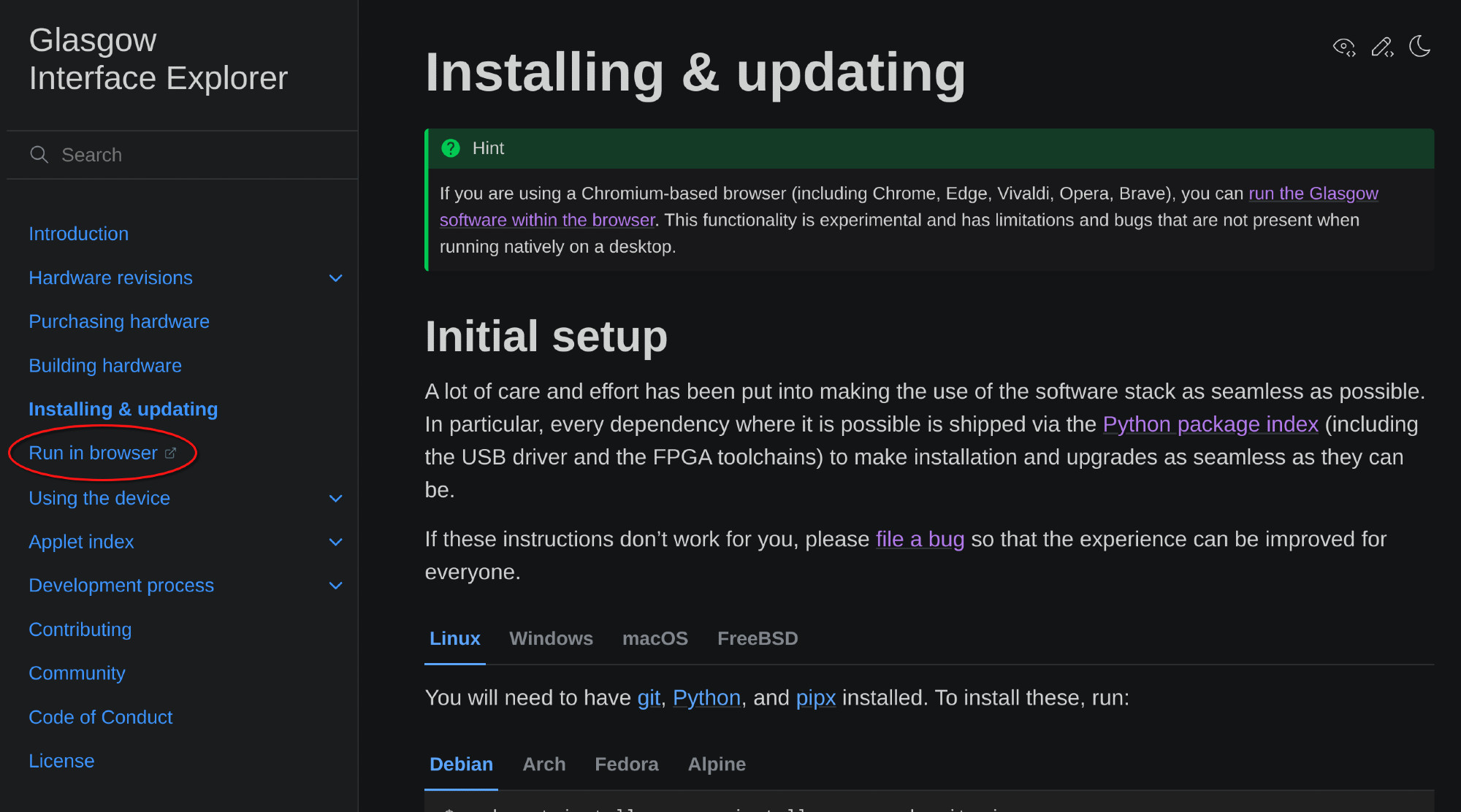1461x812 pixels.
Task: Click the edit page pencil icon
Action: [x=1381, y=47]
